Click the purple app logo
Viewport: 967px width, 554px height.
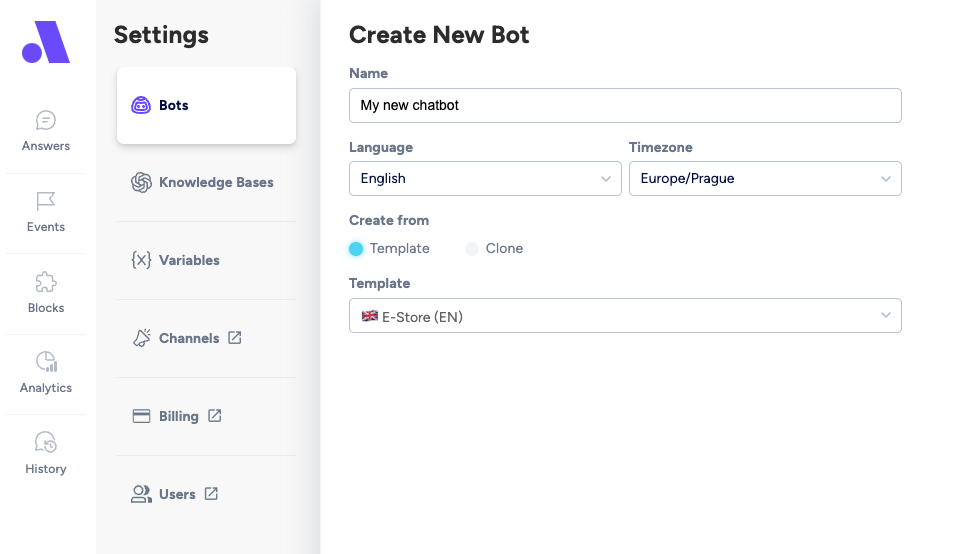(46, 42)
